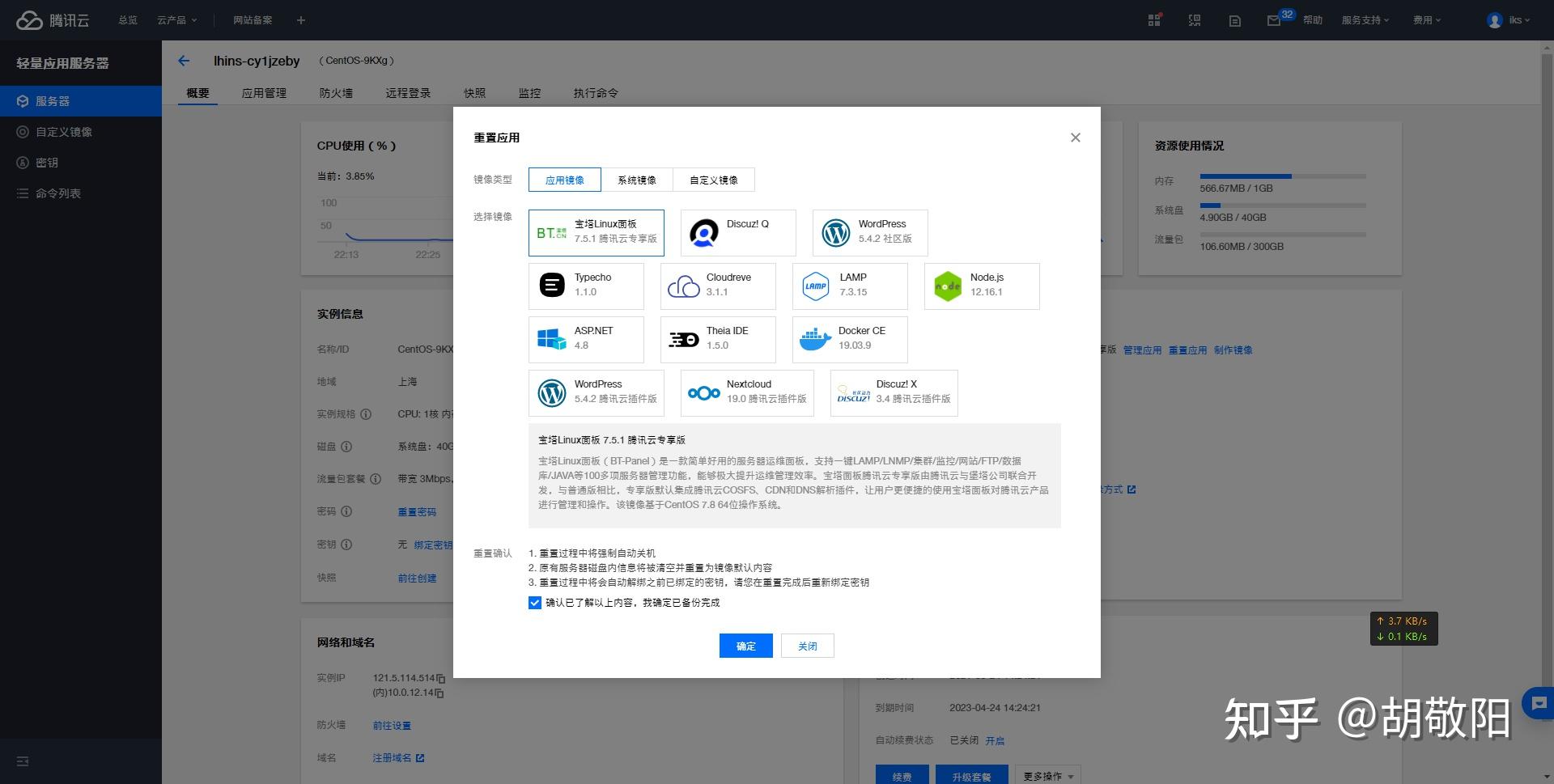Click the 续费 button
Image resolution: width=1554 pixels, height=784 pixels.
tap(902, 774)
